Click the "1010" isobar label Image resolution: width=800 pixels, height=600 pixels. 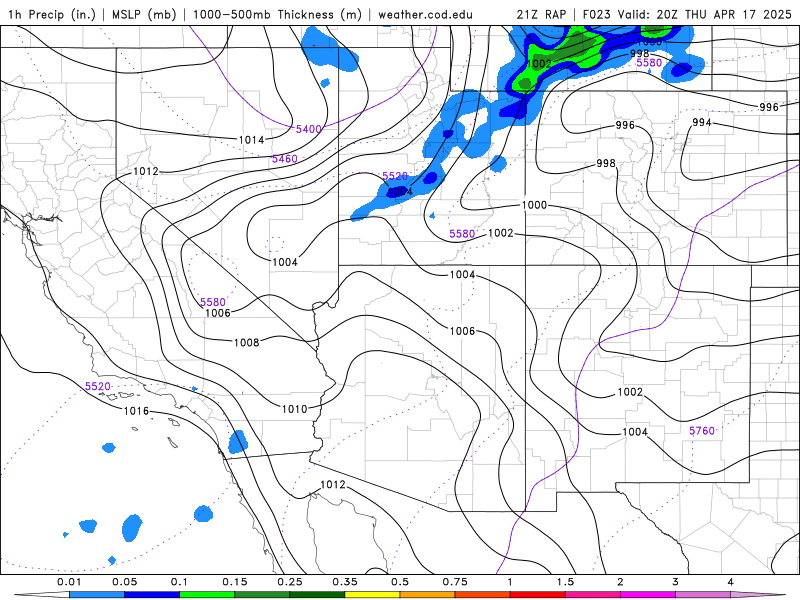click(294, 409)
